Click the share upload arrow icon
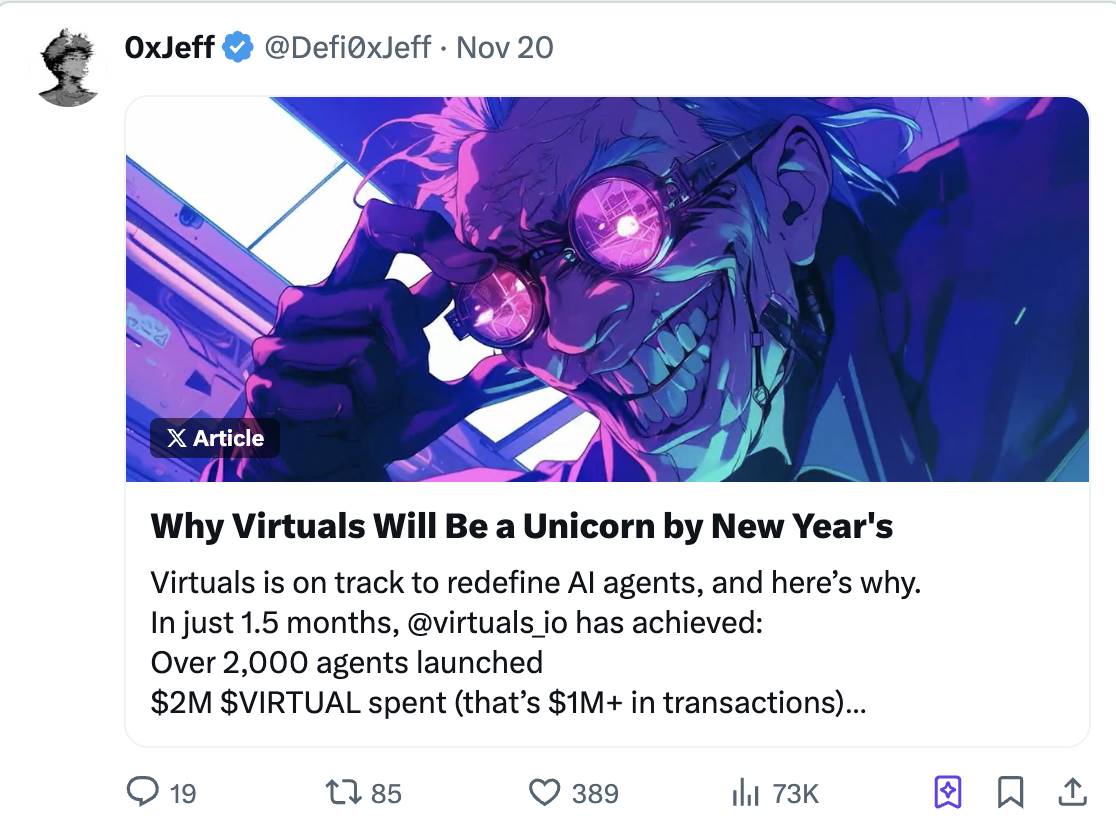 click(x=1071, y=793)
